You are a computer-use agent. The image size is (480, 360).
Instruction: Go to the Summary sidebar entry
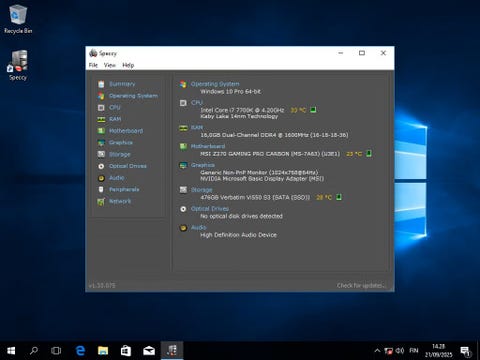click(122, 84)
